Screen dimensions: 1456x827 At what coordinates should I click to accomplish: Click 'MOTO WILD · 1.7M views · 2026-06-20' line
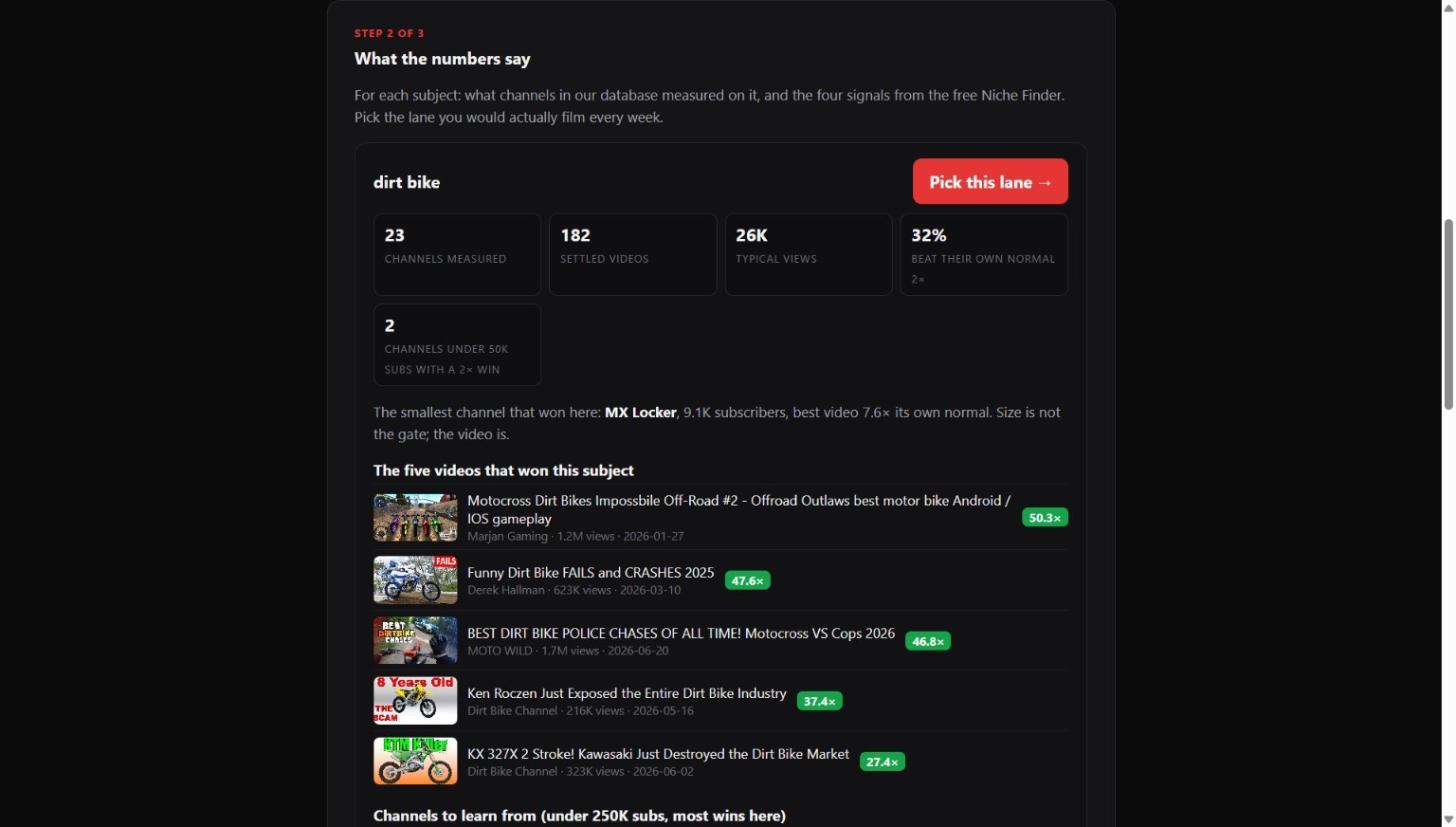pos(568,650)
